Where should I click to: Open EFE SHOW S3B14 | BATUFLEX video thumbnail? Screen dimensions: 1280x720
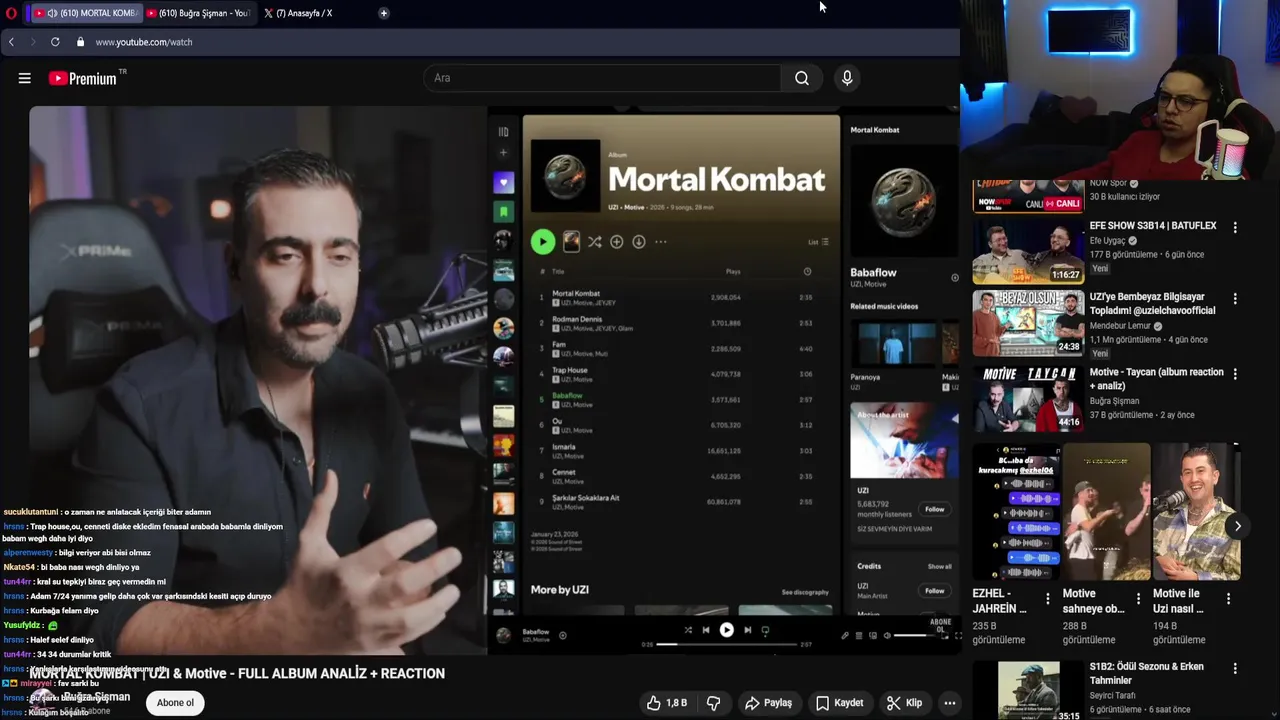point(1028,251)
